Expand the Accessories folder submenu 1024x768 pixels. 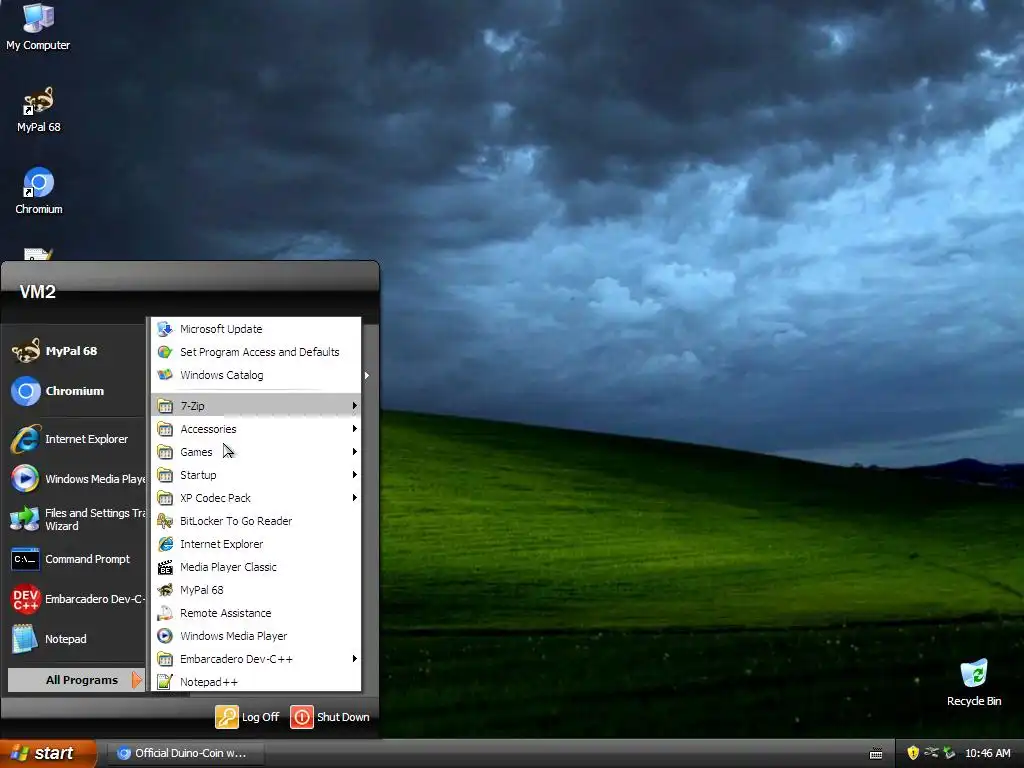point(256,429)
